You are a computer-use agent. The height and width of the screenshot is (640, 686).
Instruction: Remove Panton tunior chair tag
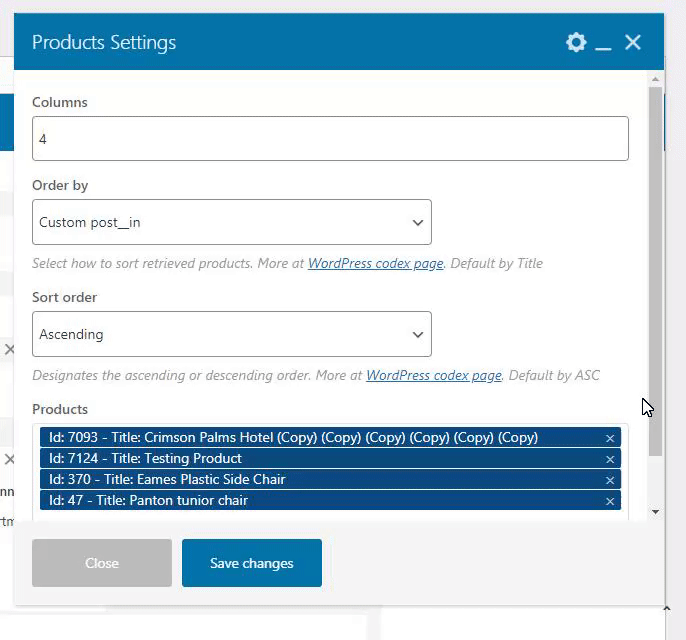click(x=610, y=501)
